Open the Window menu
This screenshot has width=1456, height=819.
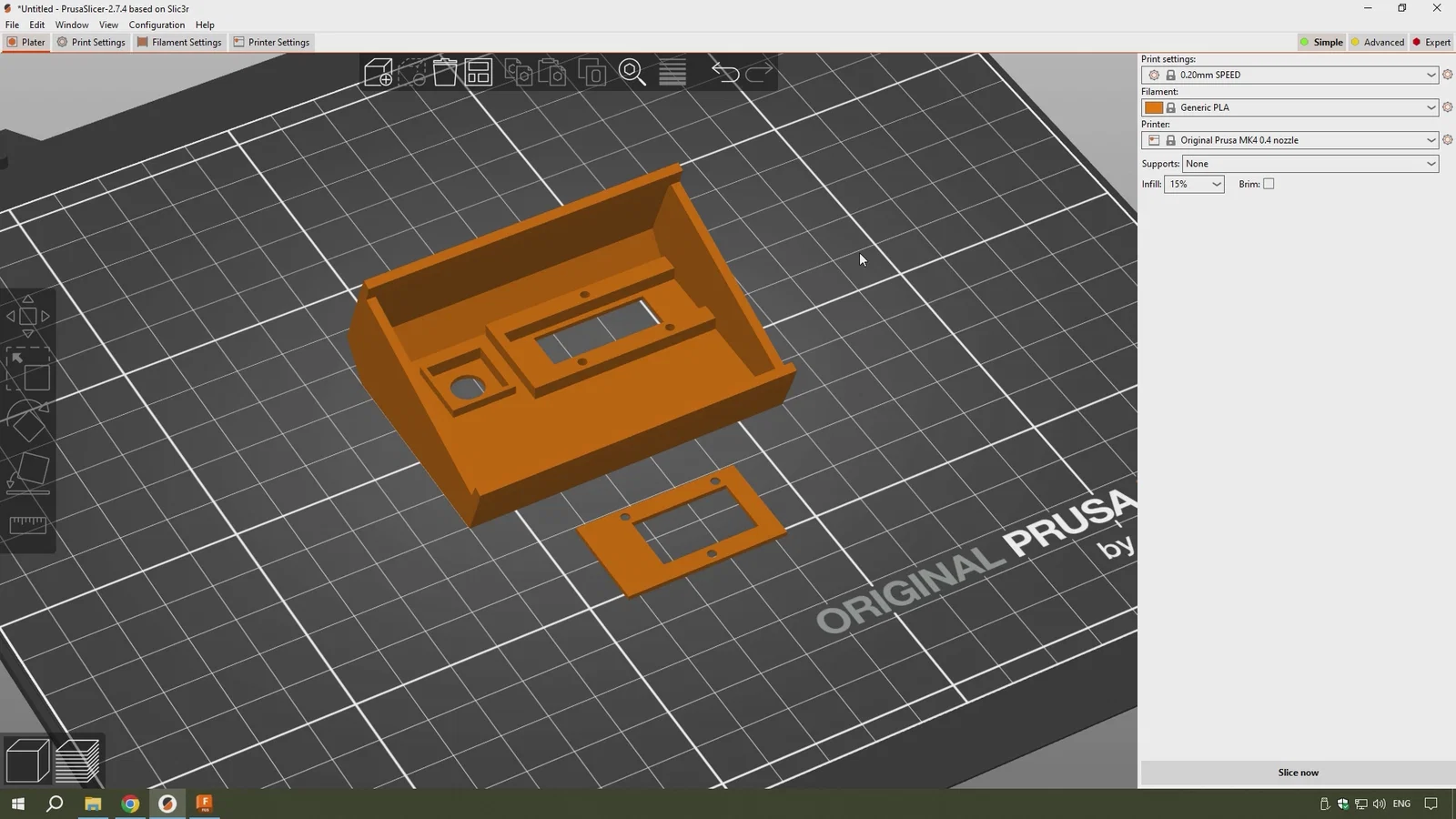pos(72,25)
